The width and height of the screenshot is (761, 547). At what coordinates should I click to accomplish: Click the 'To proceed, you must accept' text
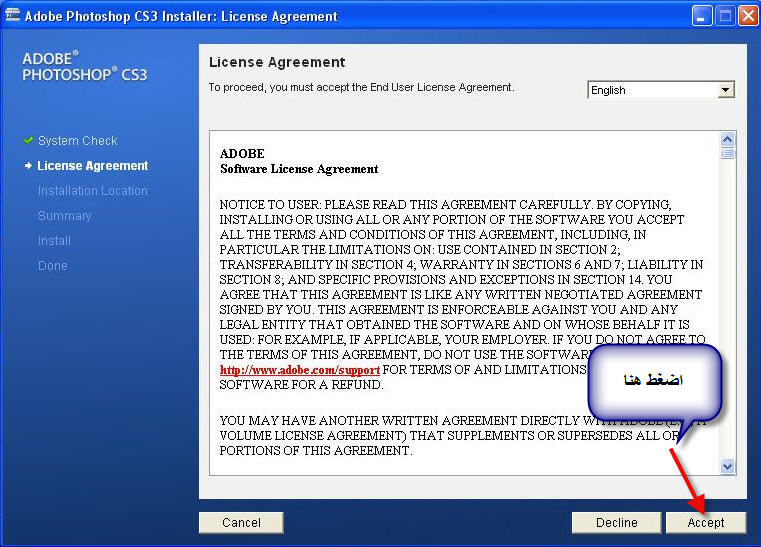(x=361, y=87)
